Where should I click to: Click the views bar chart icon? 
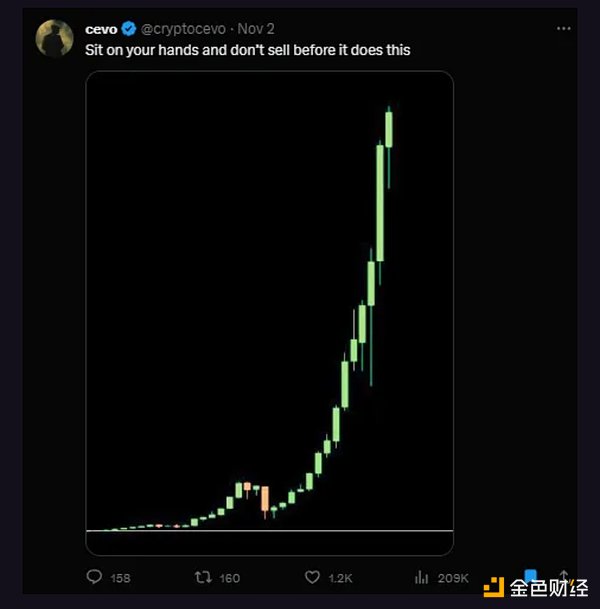tap(422, 577)
